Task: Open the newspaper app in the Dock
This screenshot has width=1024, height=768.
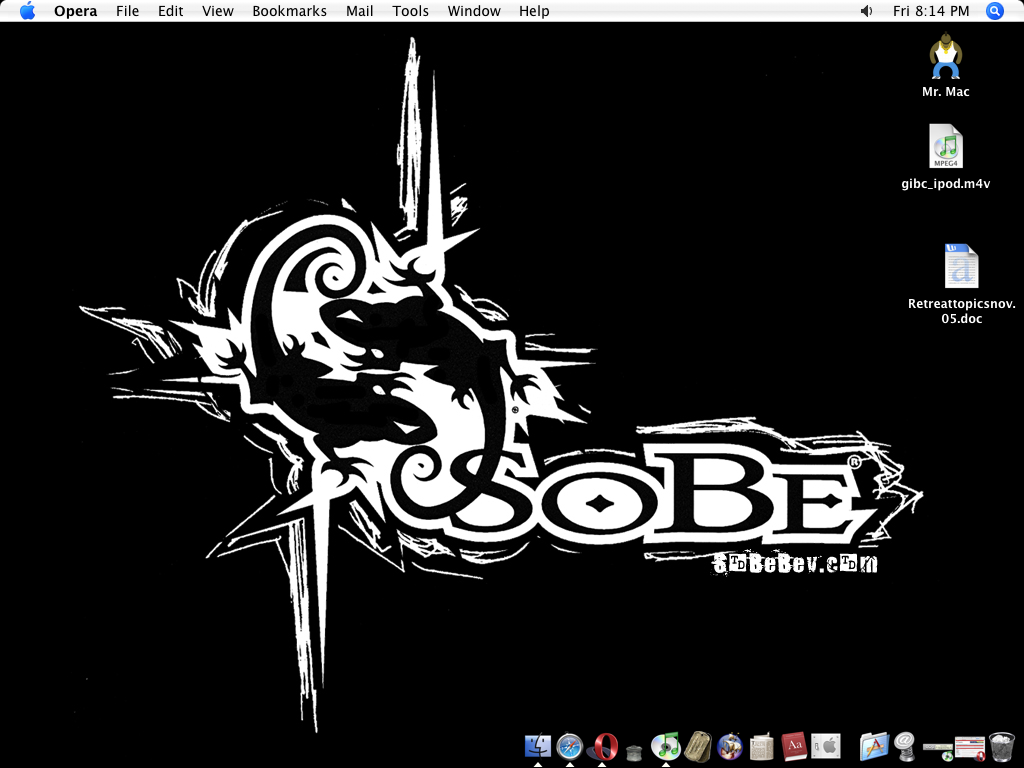Action: (x=761, y=746)
